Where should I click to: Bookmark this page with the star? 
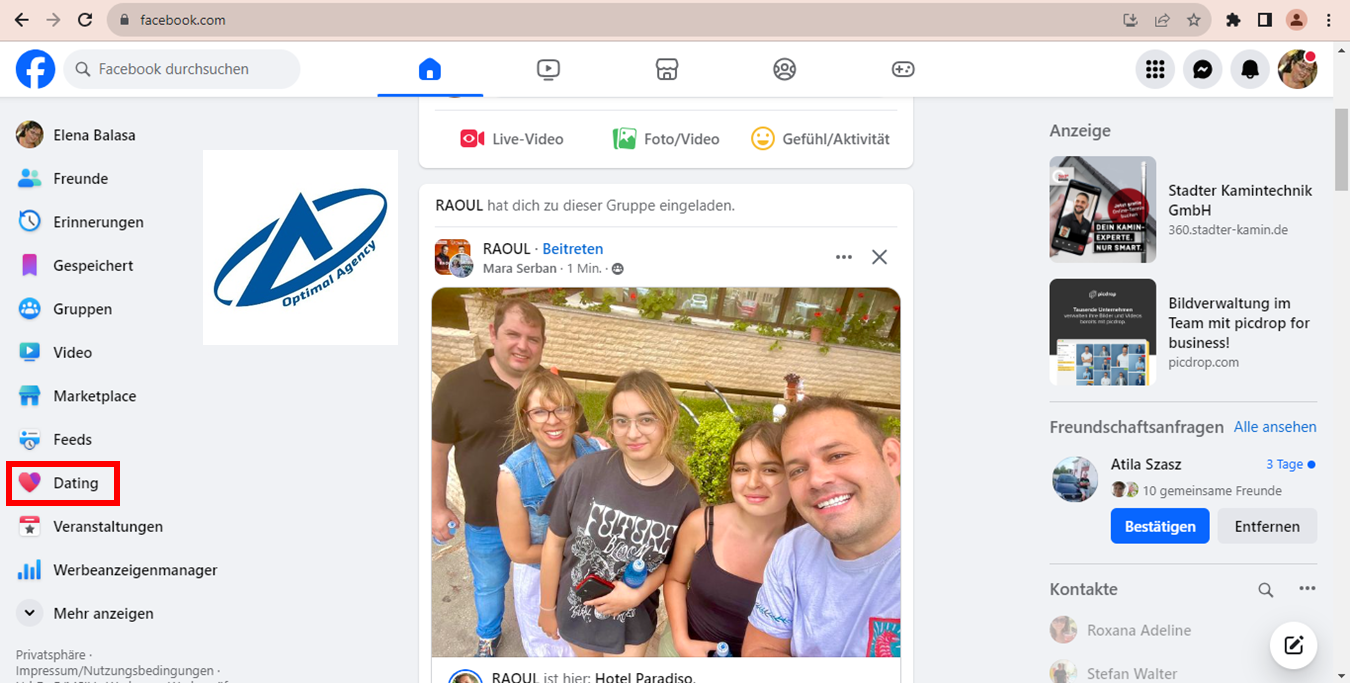tap(1193, 20)
